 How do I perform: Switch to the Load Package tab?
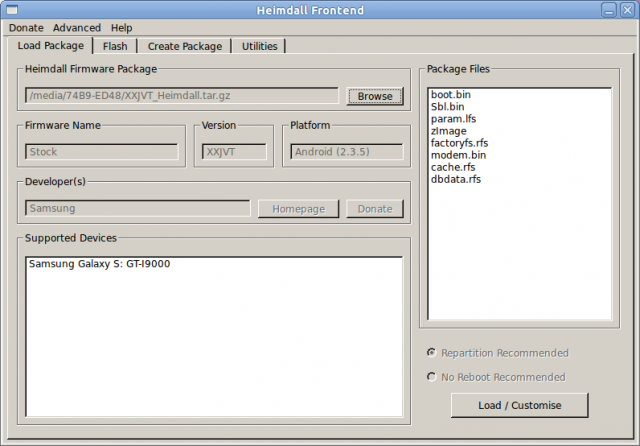(51, 46)
